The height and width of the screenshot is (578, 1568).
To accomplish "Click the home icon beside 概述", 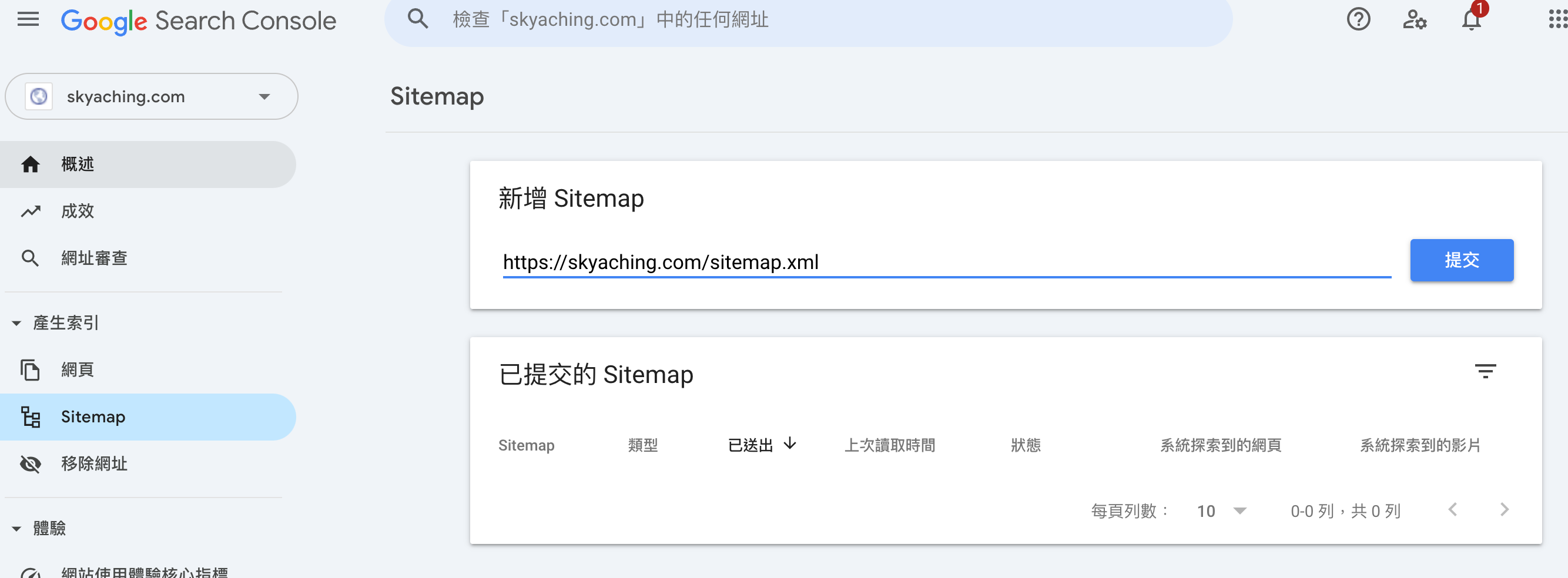I will click(31, 164).
